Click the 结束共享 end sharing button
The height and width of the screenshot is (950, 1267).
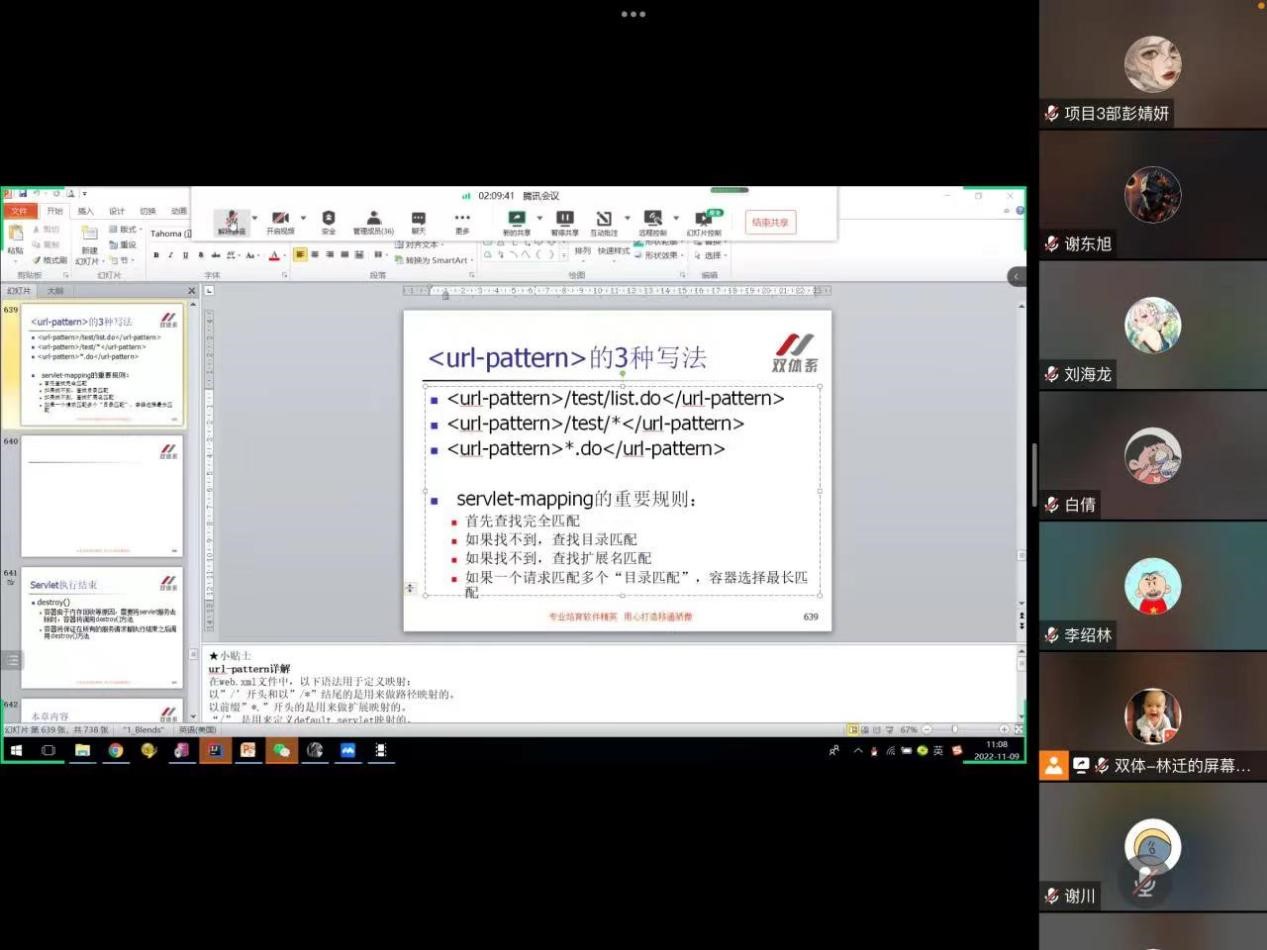coord(770,222)
